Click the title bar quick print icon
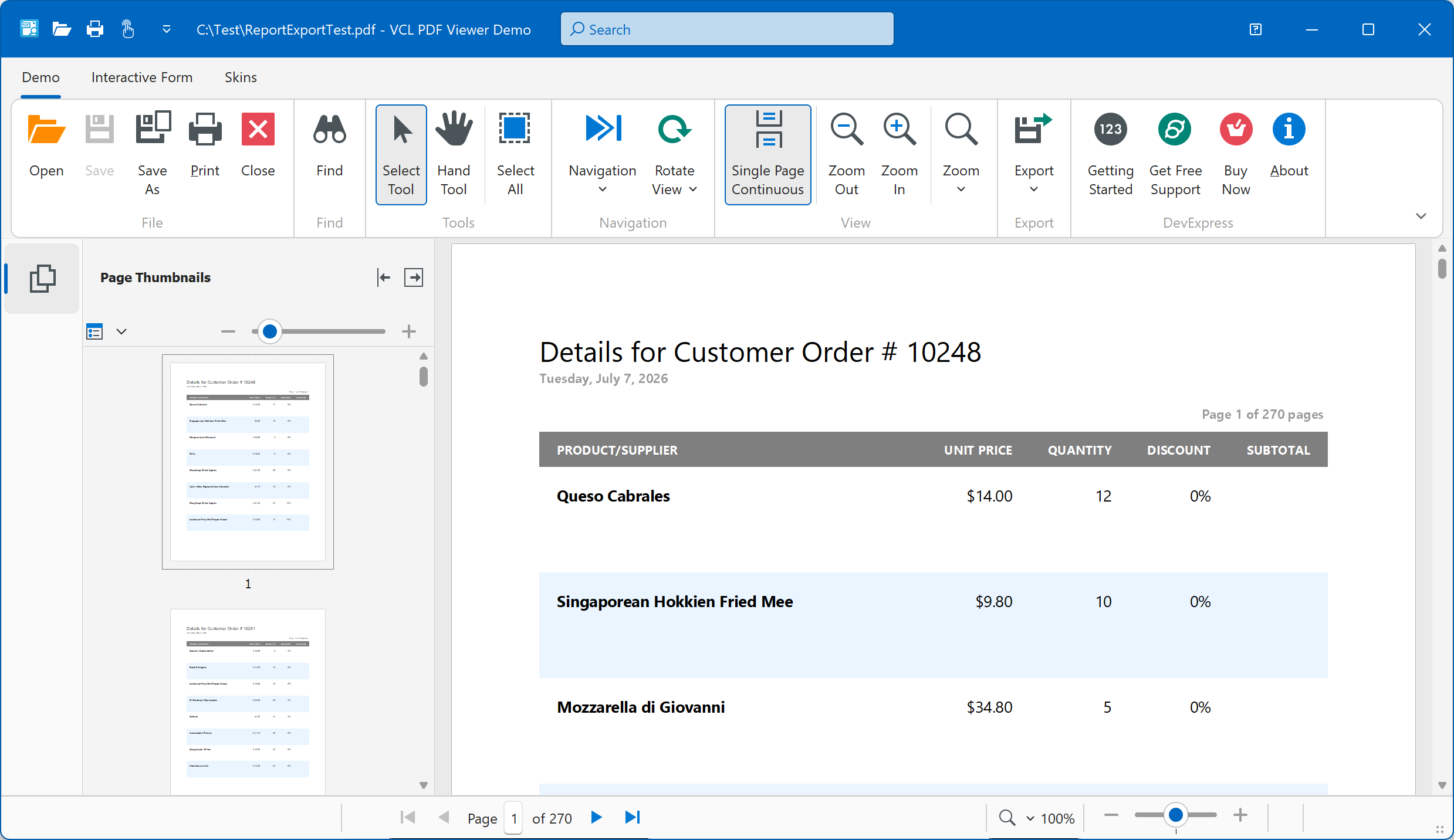This screenshot has height=840, width=1454. (94, 29)
